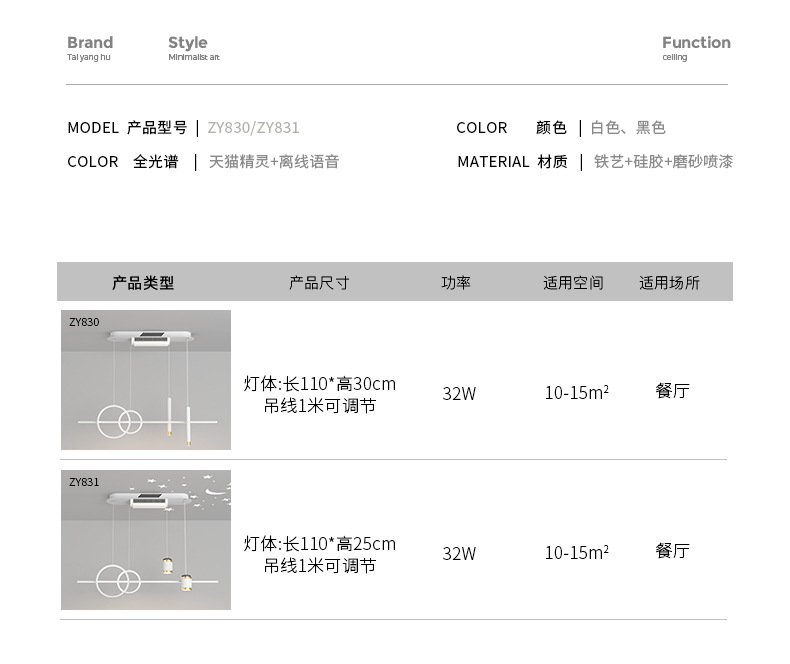Click the MATERIAL 材质 label
Screen dimensions: 790x664
pos(512,162)
